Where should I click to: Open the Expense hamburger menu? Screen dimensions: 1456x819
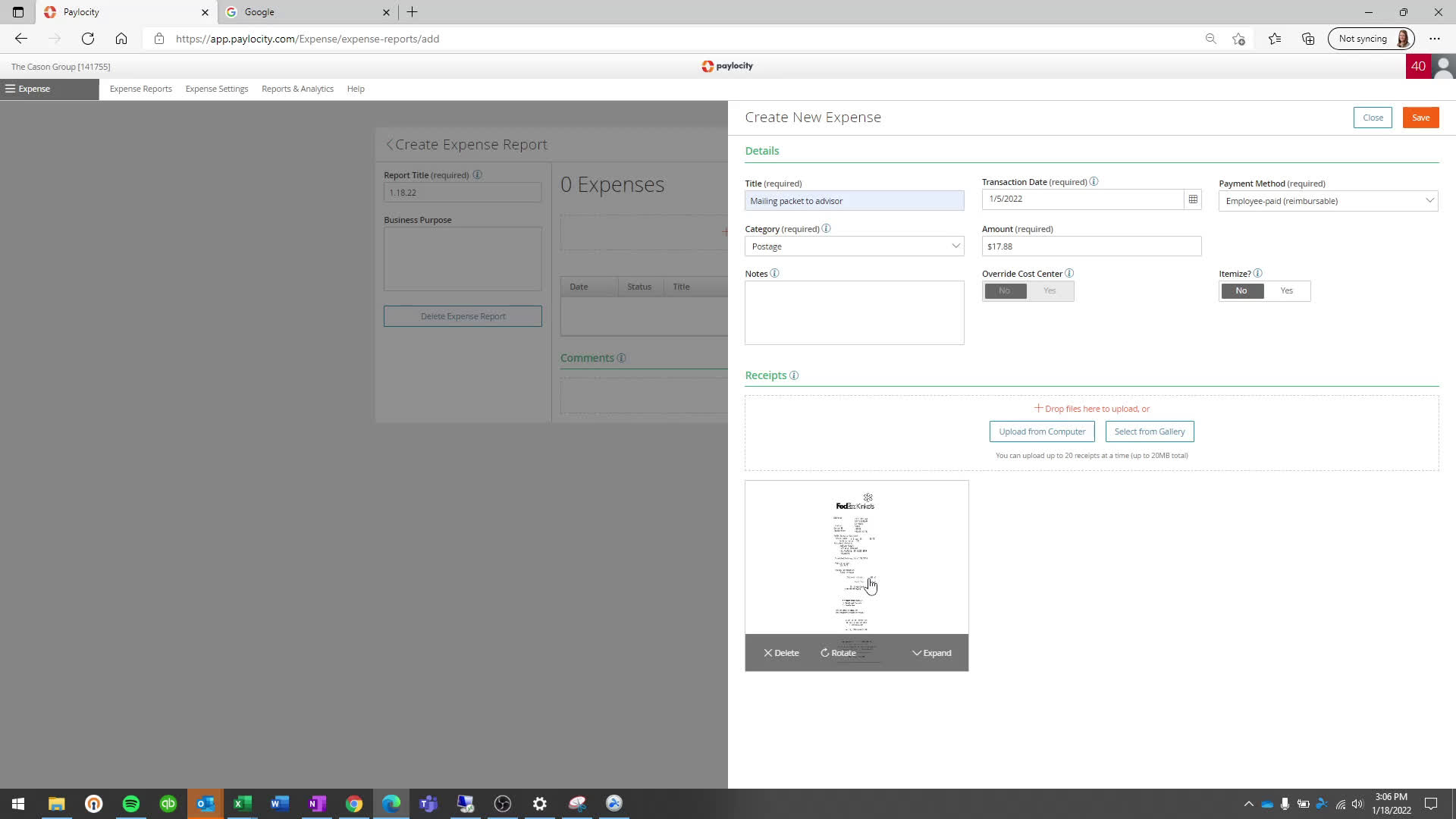(10, 89)
